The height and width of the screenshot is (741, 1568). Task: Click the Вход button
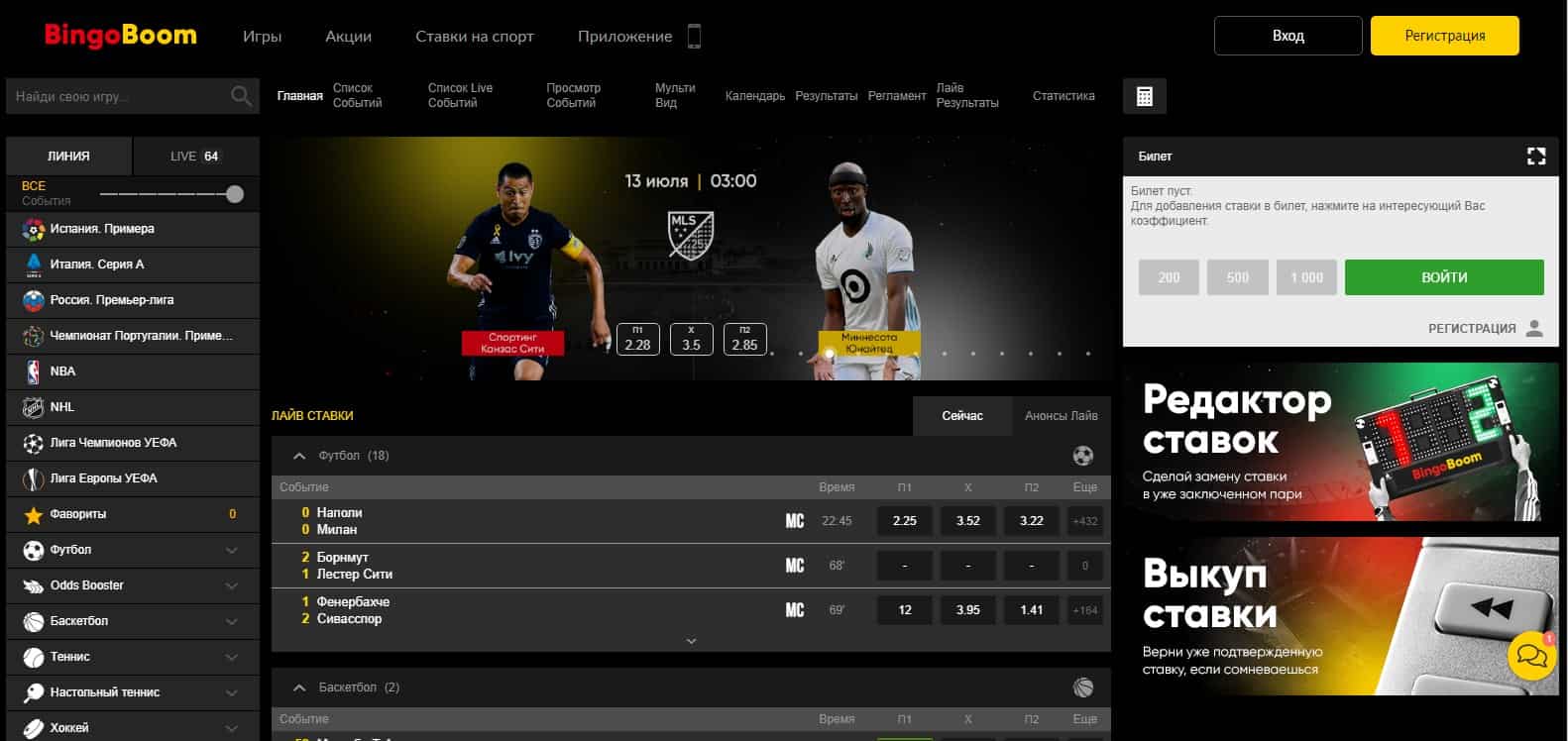point(1288,36)
